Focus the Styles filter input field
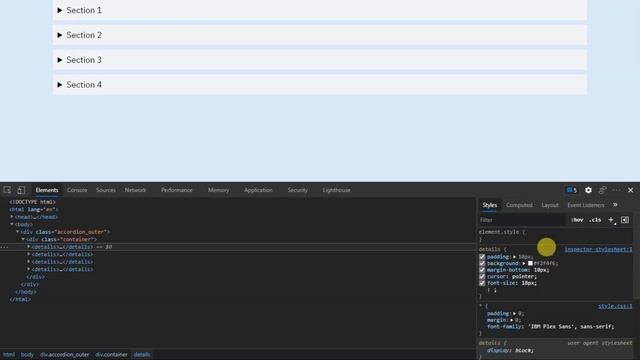640x360 pixels. pos(522,220)
